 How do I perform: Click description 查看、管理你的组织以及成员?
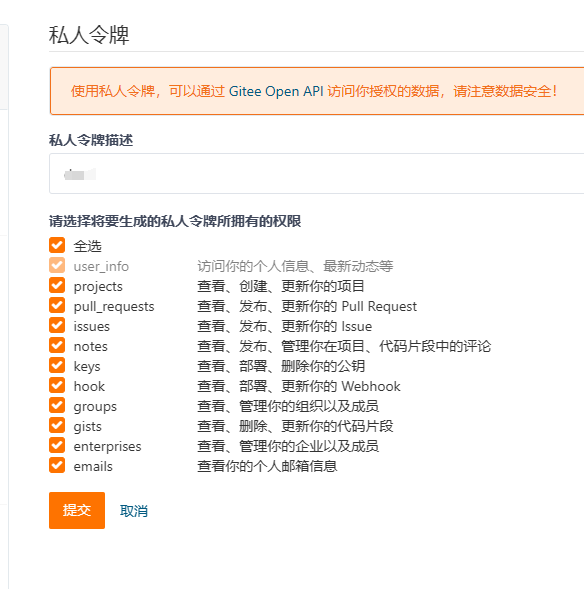[x=288, y=406]
